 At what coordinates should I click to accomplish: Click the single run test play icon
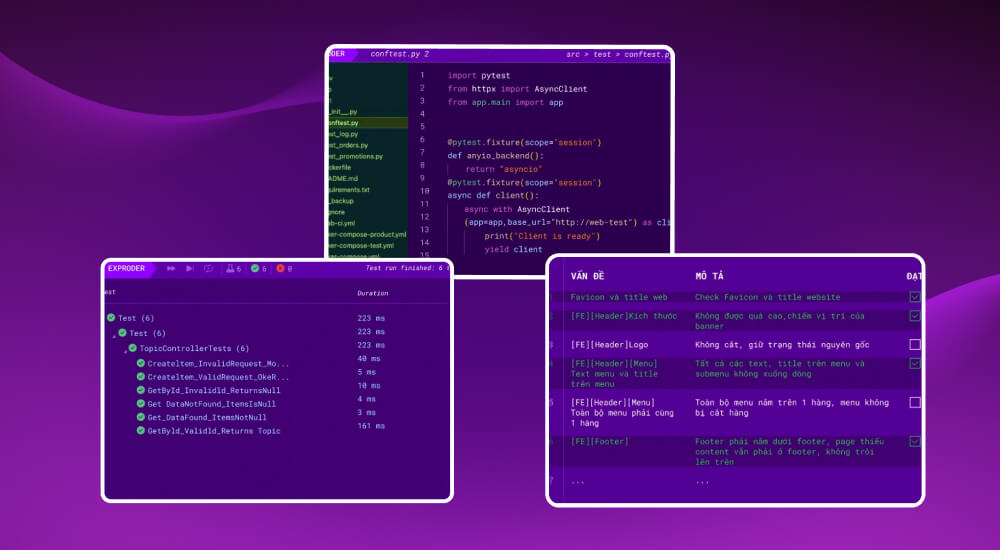pyautogui.click(x=189, y=269)
